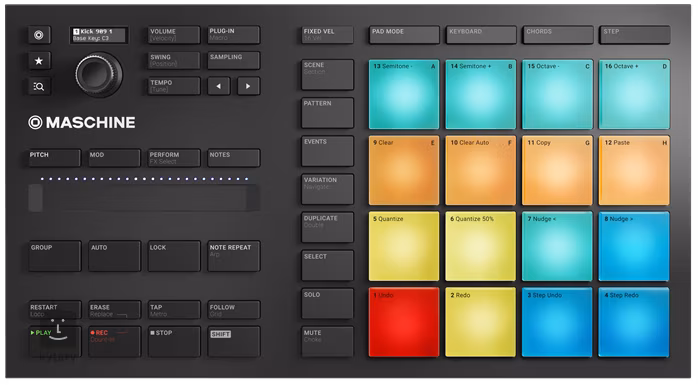Select the PATTERN button
This screenshot has height=386, width=698.
click(x=328, y=113)
